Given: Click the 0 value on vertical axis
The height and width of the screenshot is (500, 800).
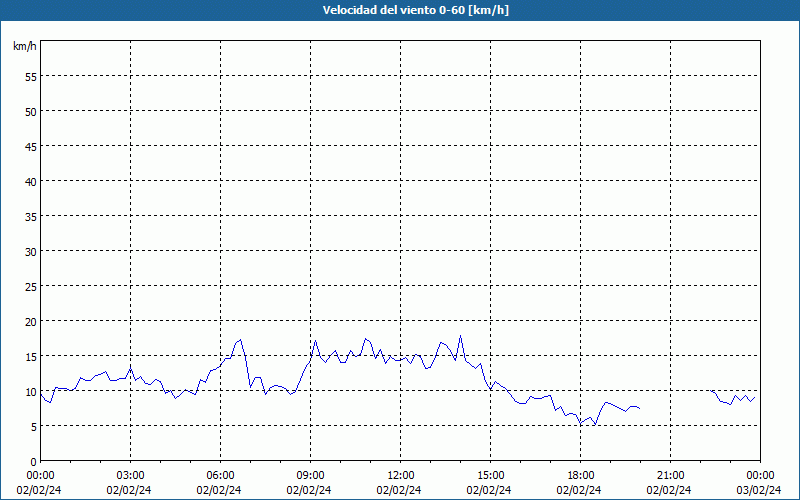Looking at the screenshot, I should click(x=34, y=462).
